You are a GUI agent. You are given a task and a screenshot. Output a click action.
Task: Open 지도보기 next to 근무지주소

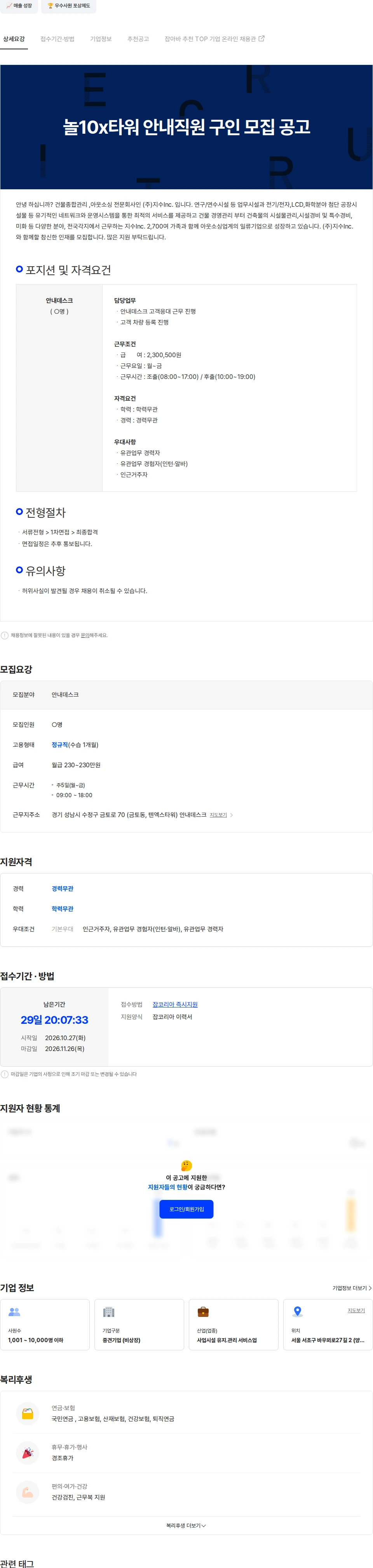pyautogui.click(x=218, y=815)
